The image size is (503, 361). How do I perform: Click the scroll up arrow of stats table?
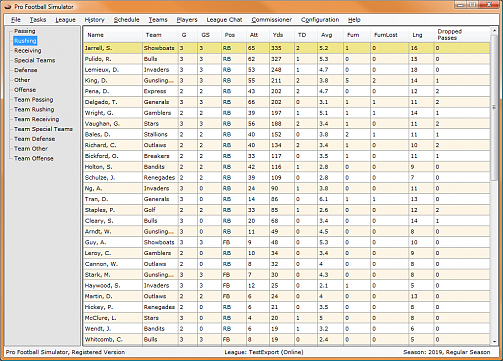[494, 31]
